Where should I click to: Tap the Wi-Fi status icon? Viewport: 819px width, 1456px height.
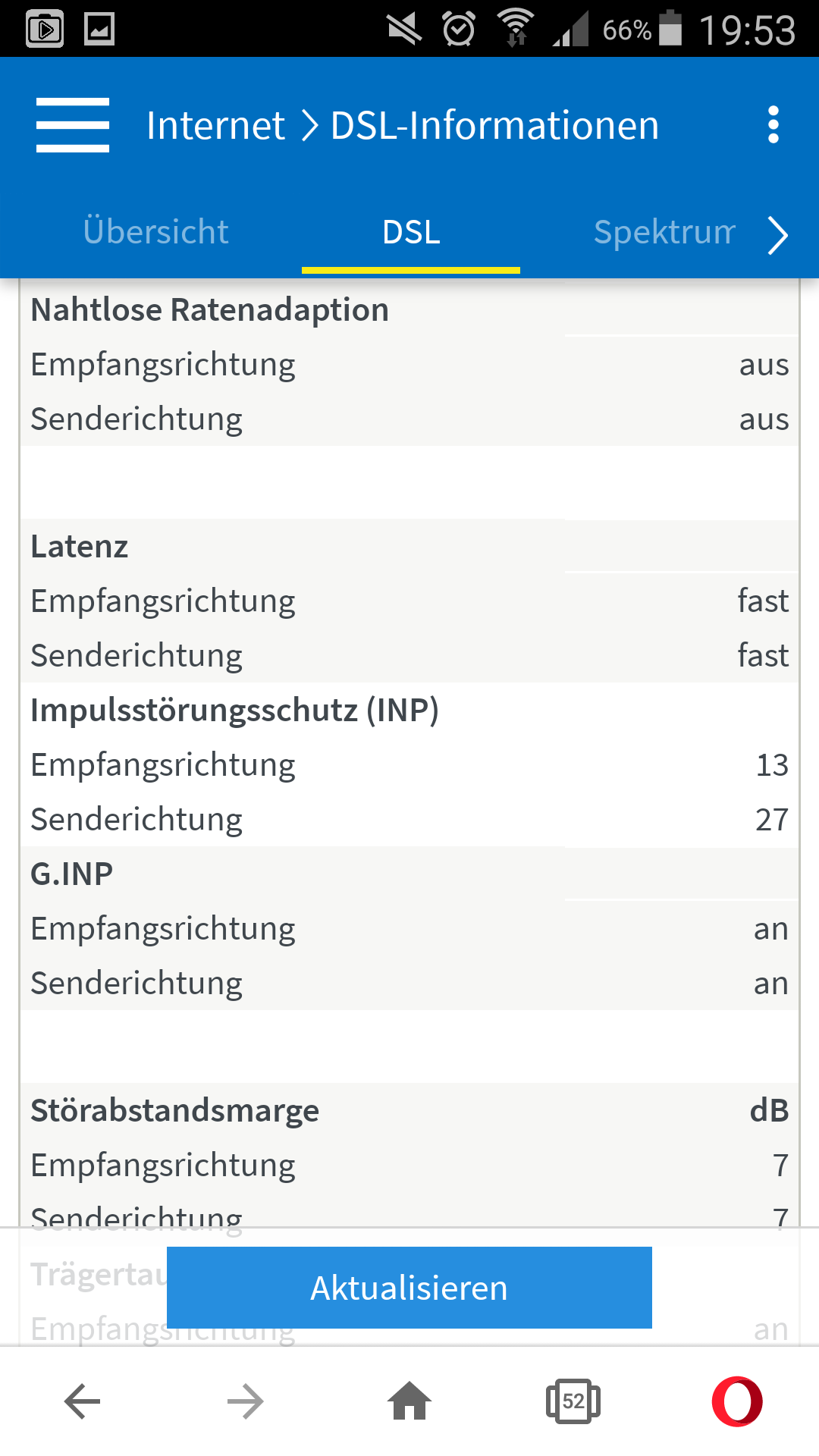pos(516,28)
